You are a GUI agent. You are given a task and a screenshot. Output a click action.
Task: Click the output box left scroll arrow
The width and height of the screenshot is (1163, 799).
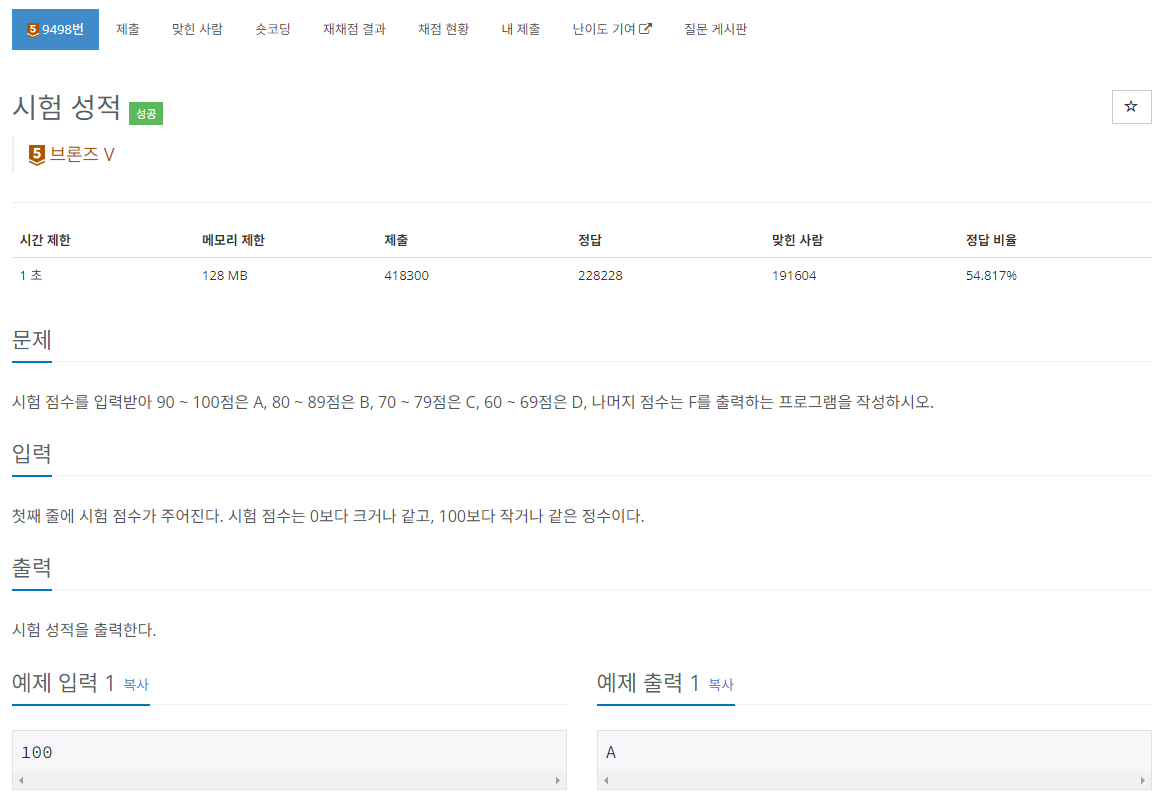[606, 780]
